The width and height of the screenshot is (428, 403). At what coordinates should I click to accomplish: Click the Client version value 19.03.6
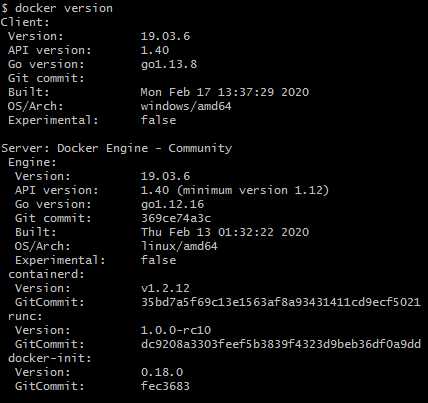(x=165, y=36)
